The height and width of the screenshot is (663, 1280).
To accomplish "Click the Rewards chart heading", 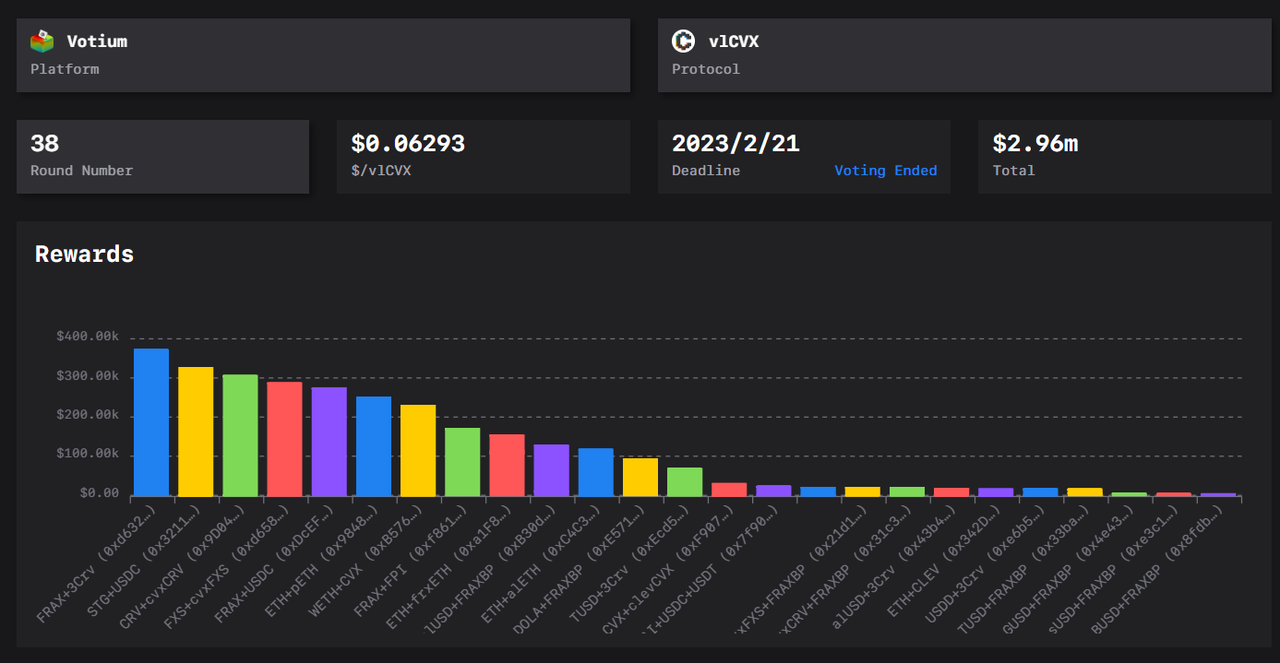I will [84, 254].
